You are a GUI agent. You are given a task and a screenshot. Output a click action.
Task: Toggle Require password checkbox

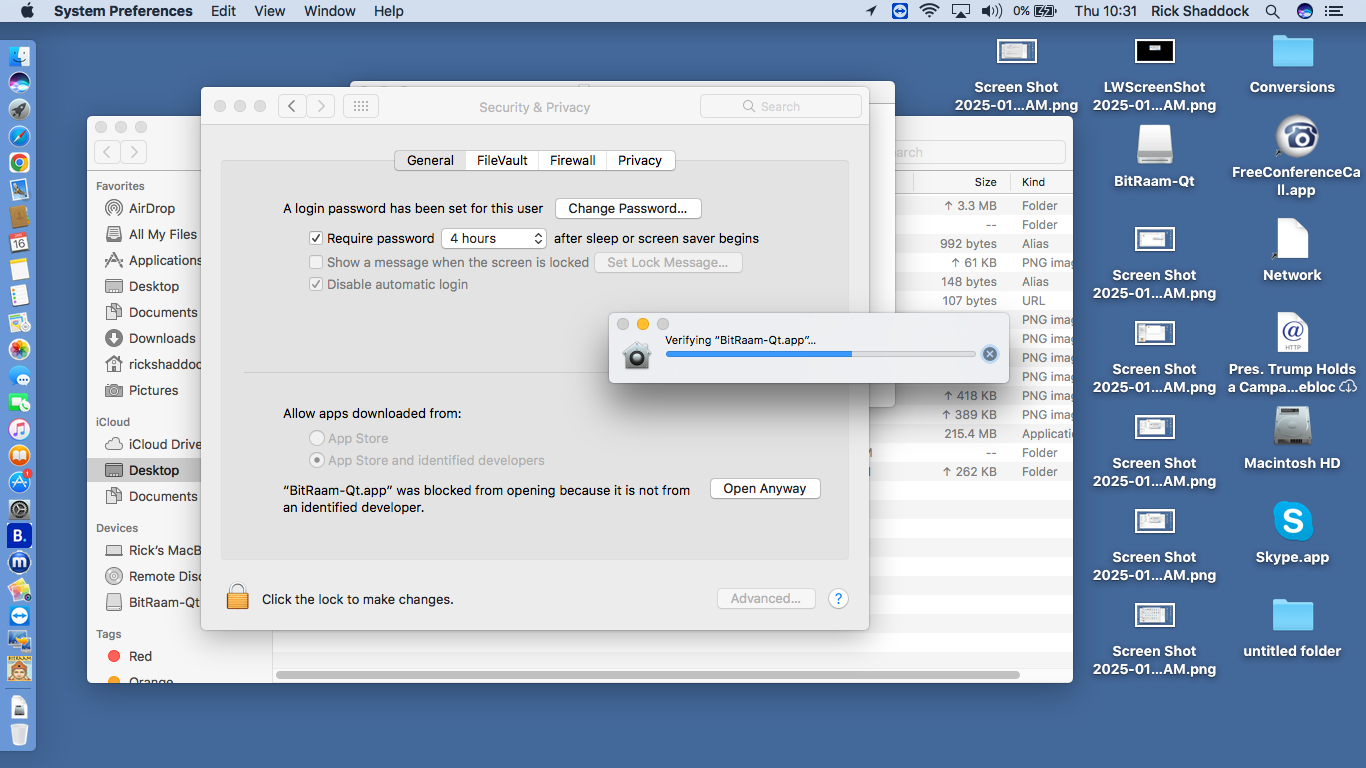(x=316, y=238)
